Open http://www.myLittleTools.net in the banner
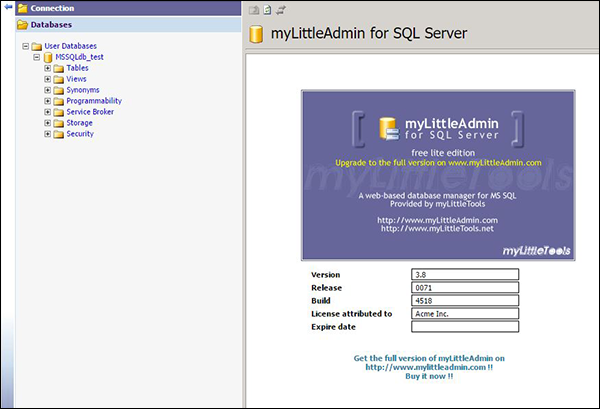 click(x=437, y=229)
